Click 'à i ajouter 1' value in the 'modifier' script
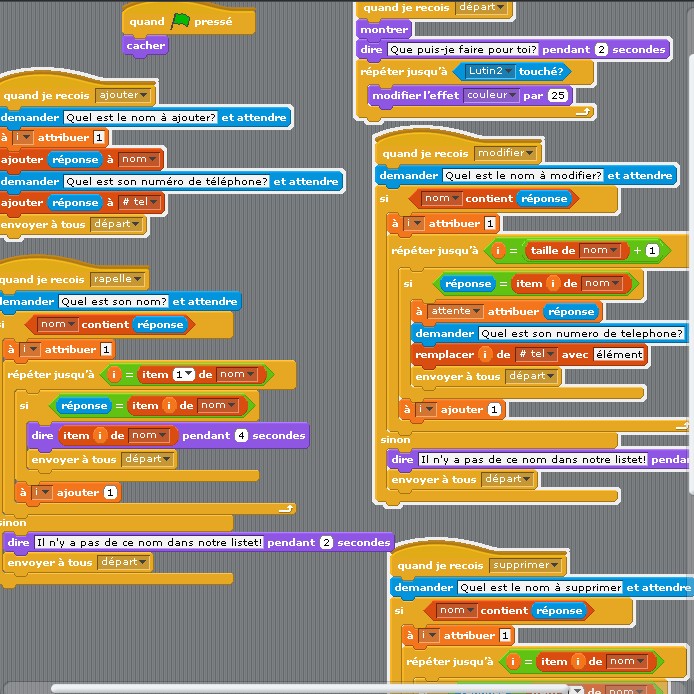The width and height of the screenshot is (694, 694). coord(494,410)
